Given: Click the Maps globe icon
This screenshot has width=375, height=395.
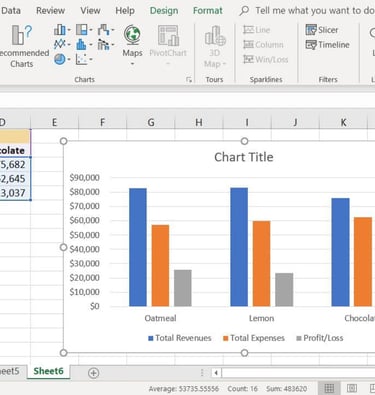Looking at the screenshot, I should click(x=132, y=35).
